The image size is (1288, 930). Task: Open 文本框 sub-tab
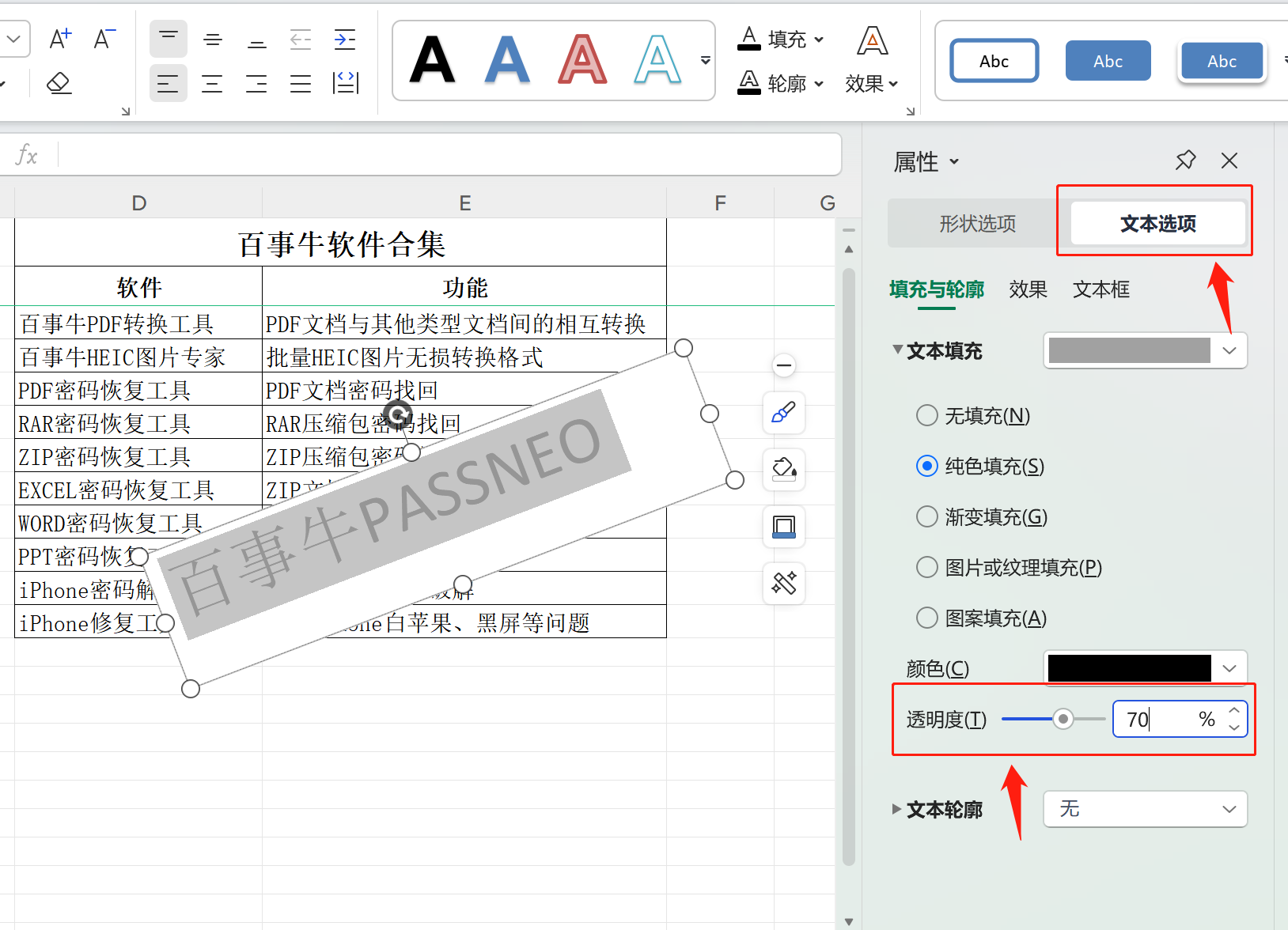(x=1101, y=289)
